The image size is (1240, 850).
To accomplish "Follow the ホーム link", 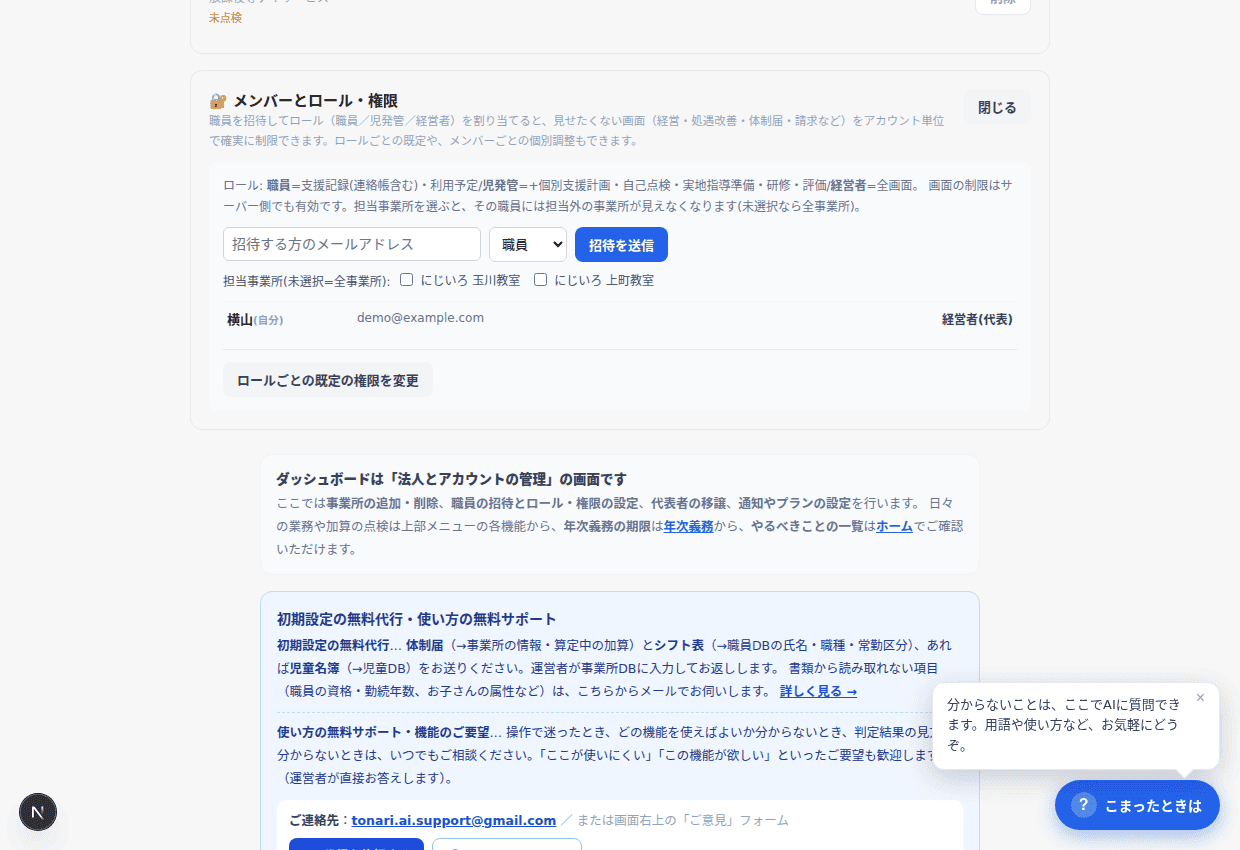I will [x=895, y=526].
